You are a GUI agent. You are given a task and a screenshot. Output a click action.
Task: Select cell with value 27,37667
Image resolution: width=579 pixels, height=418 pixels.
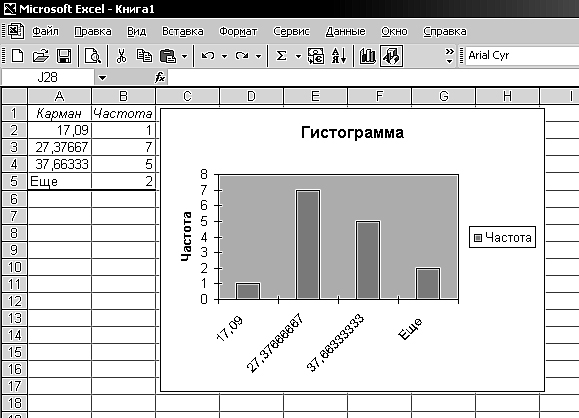click(x=59, y=147)
